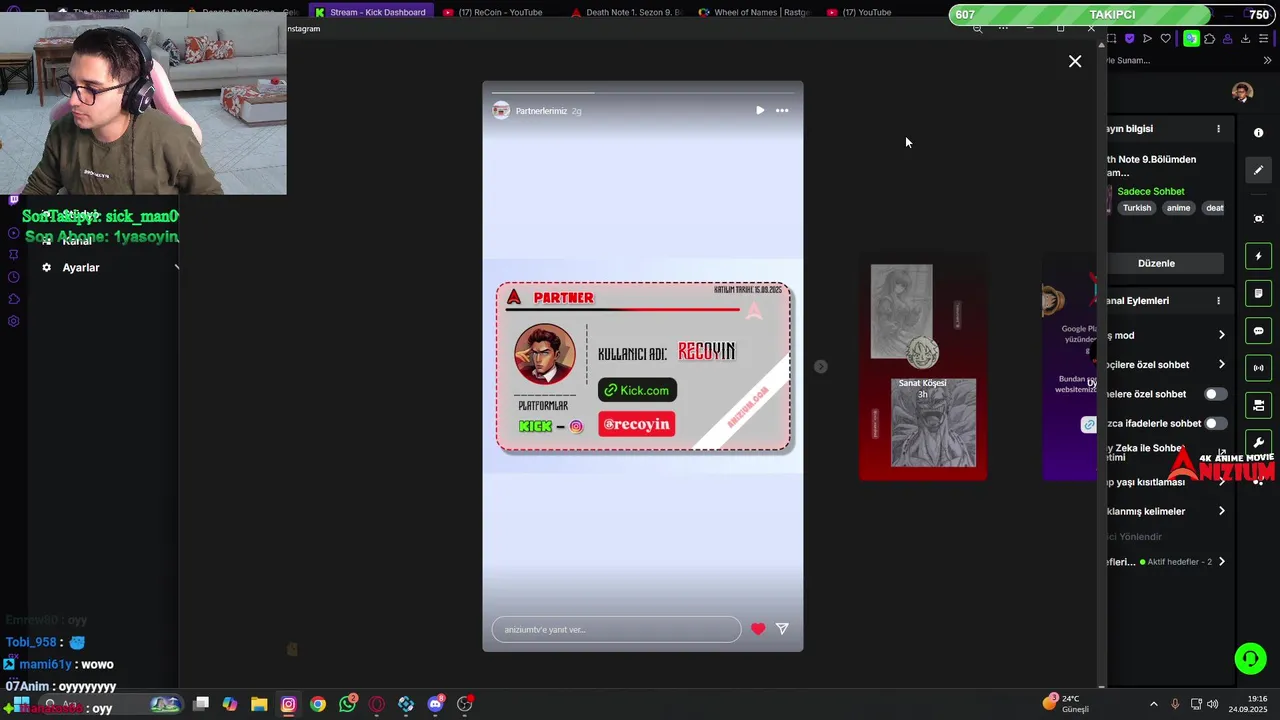The image size is (1280, 720).
Task: Open the lightning bolt quick actions icon
Action: click(x=1258, y=256)
